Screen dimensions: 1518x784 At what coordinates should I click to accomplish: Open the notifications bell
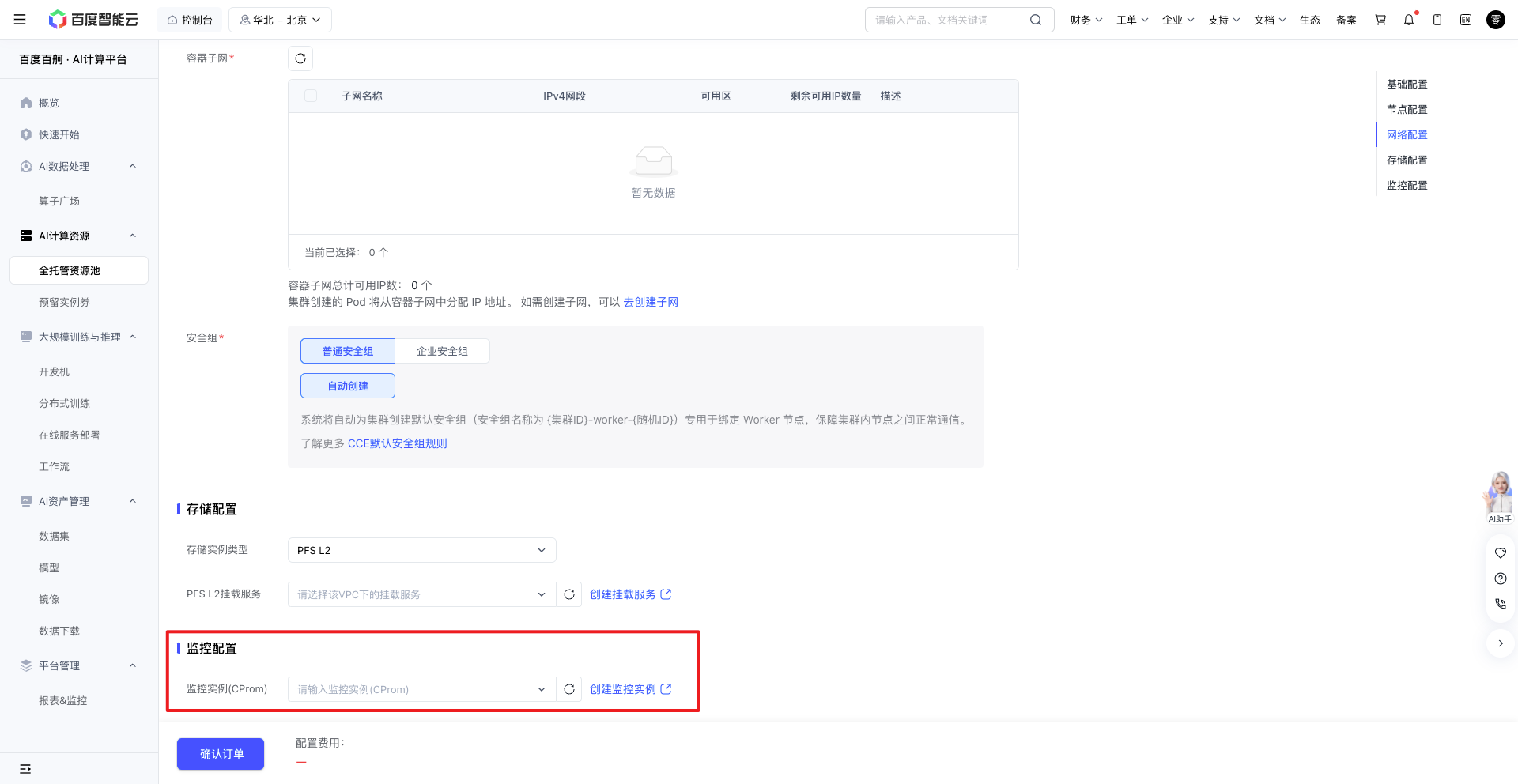coord(1409,20)
